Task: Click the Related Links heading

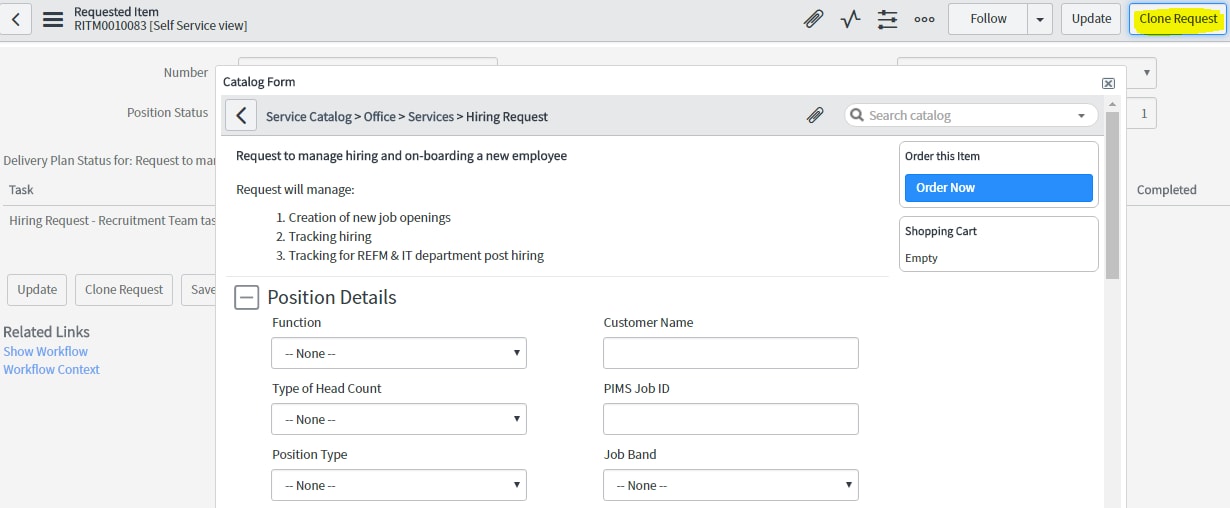Action: point(46,332)
